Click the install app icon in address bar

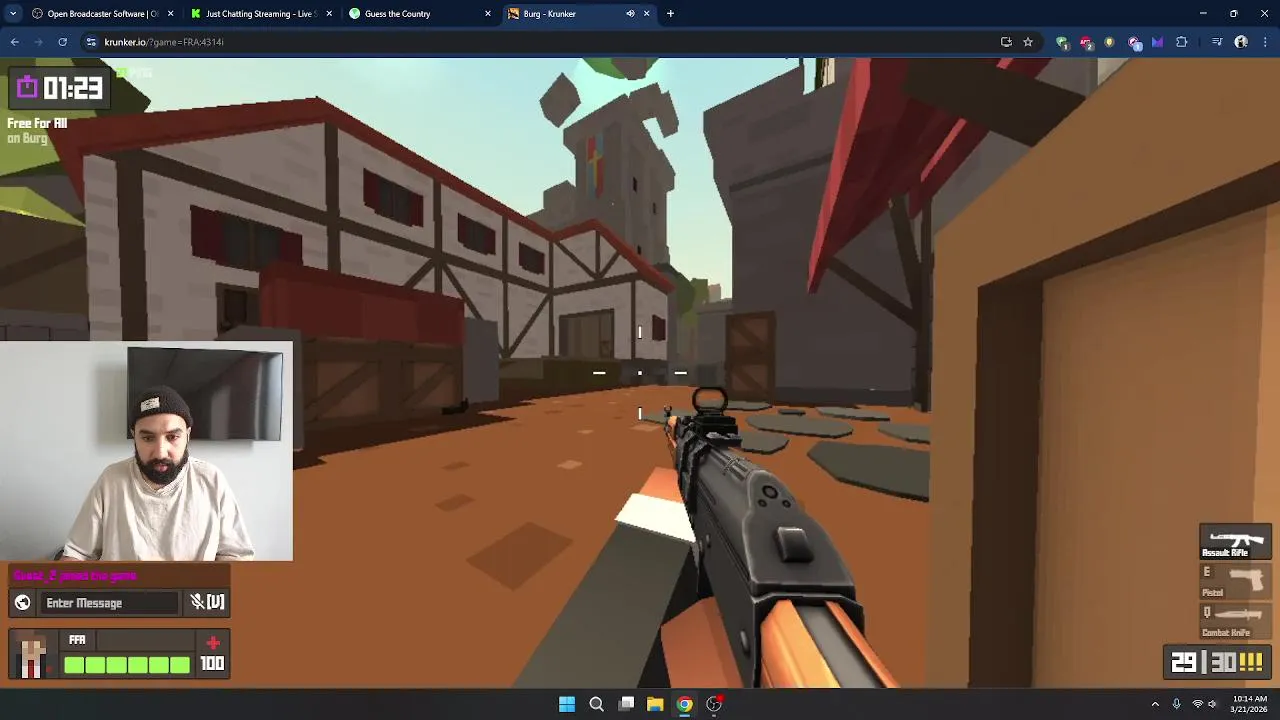[1006, 42]
